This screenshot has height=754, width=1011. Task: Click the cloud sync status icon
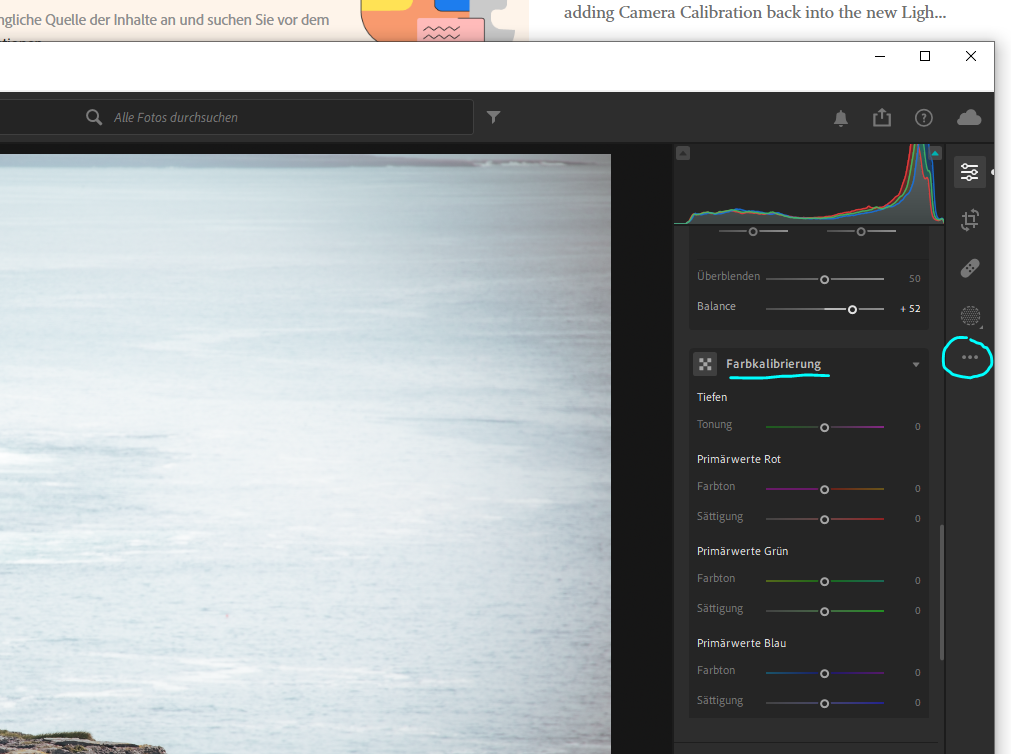click(x=968, y=117)
